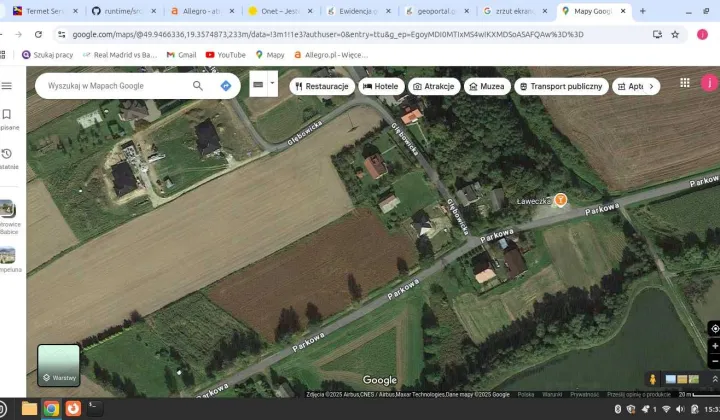Zoom out the map with the minus

(714, 361)
